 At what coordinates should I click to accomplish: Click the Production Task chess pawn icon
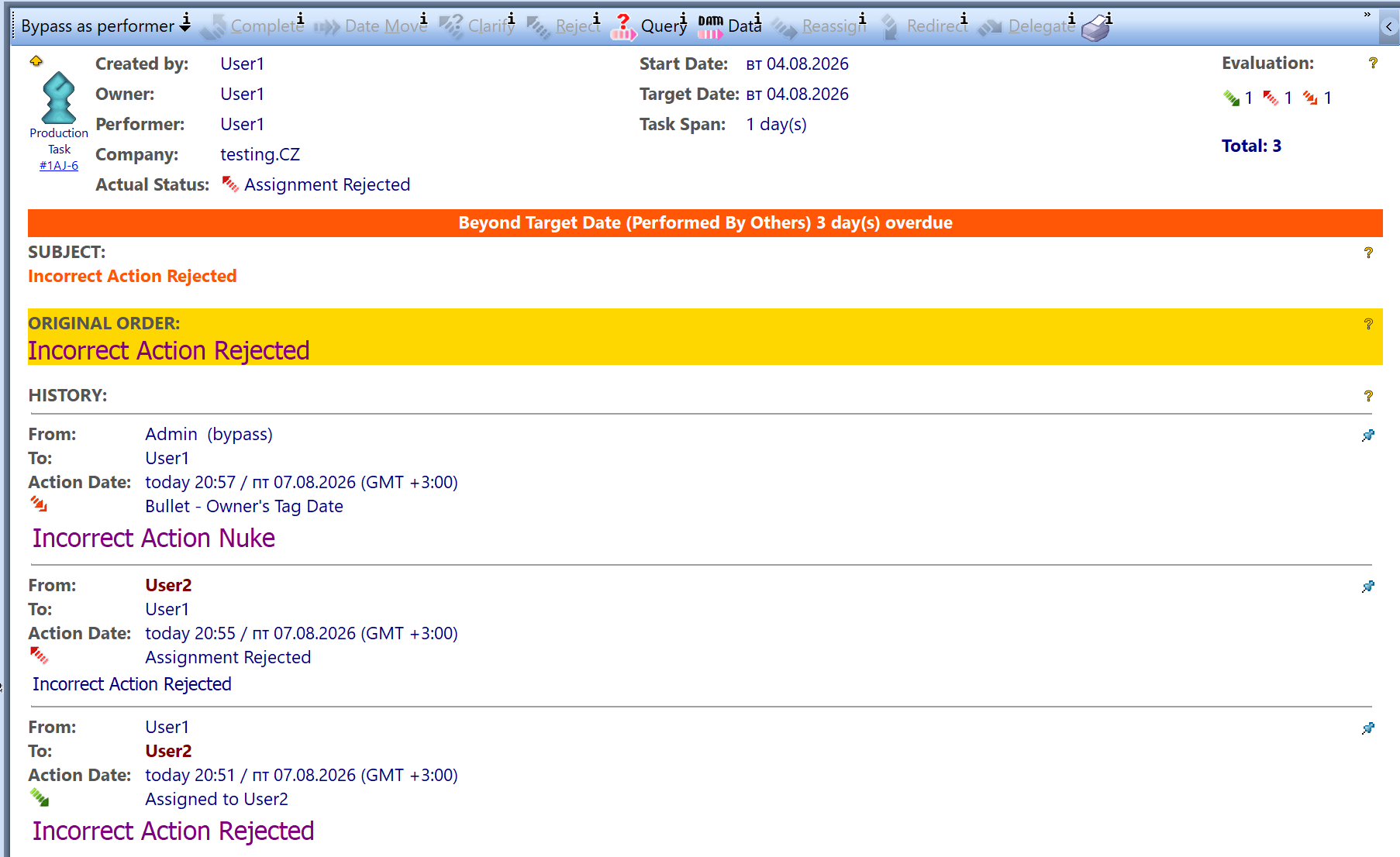point(59,98)
